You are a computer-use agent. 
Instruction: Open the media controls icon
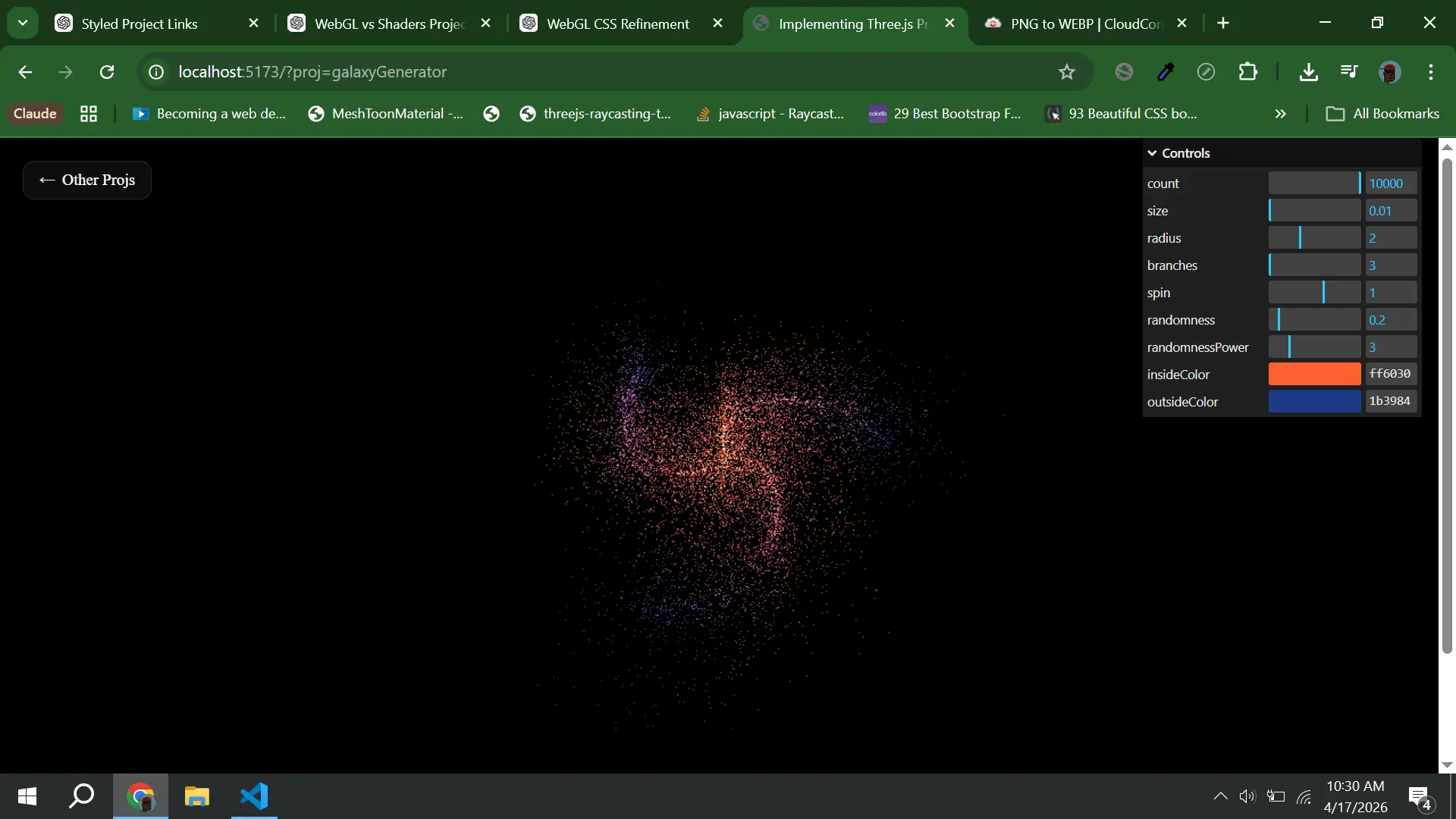click(1349, 72)
